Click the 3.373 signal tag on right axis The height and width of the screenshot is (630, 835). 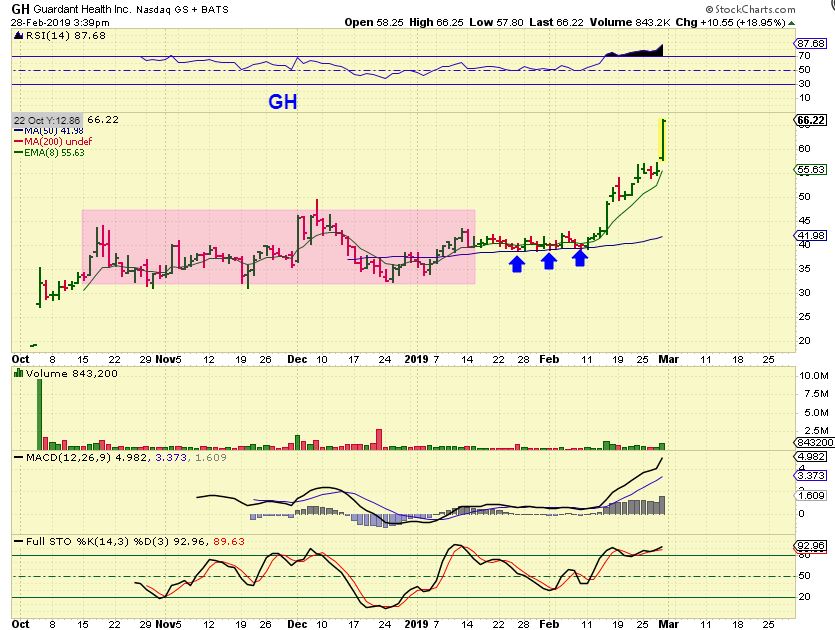[811, 476]
